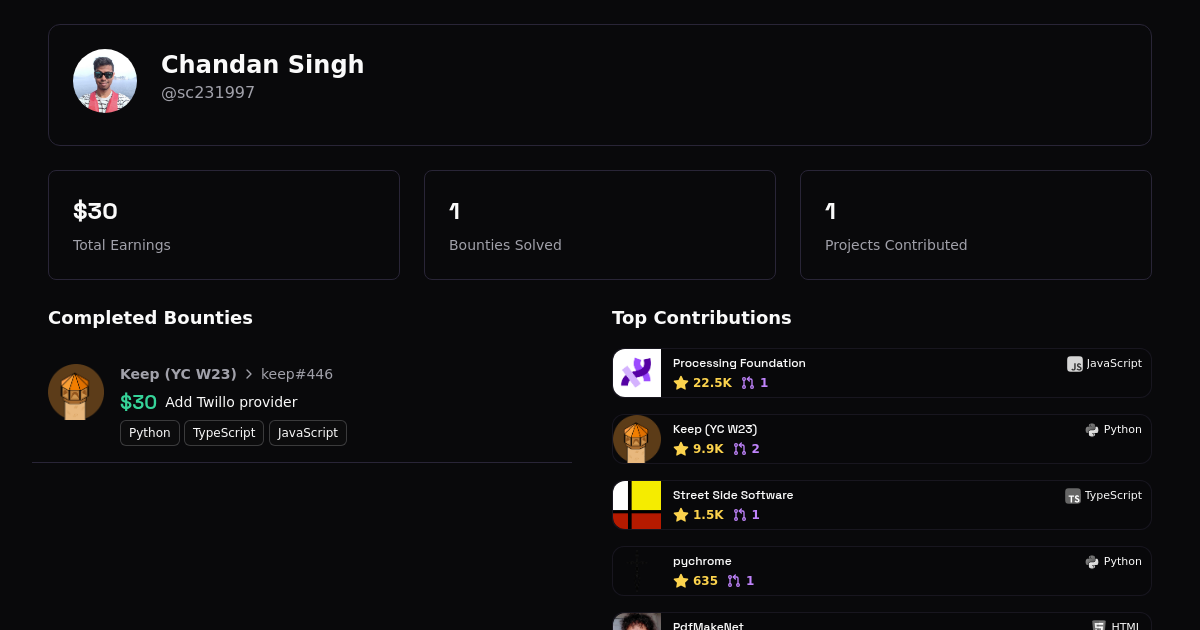This screenshot has height=630, width=1200.
Task: Select the TypeScript tag under Add Twillo provider
Action: [x=223, y=433]
